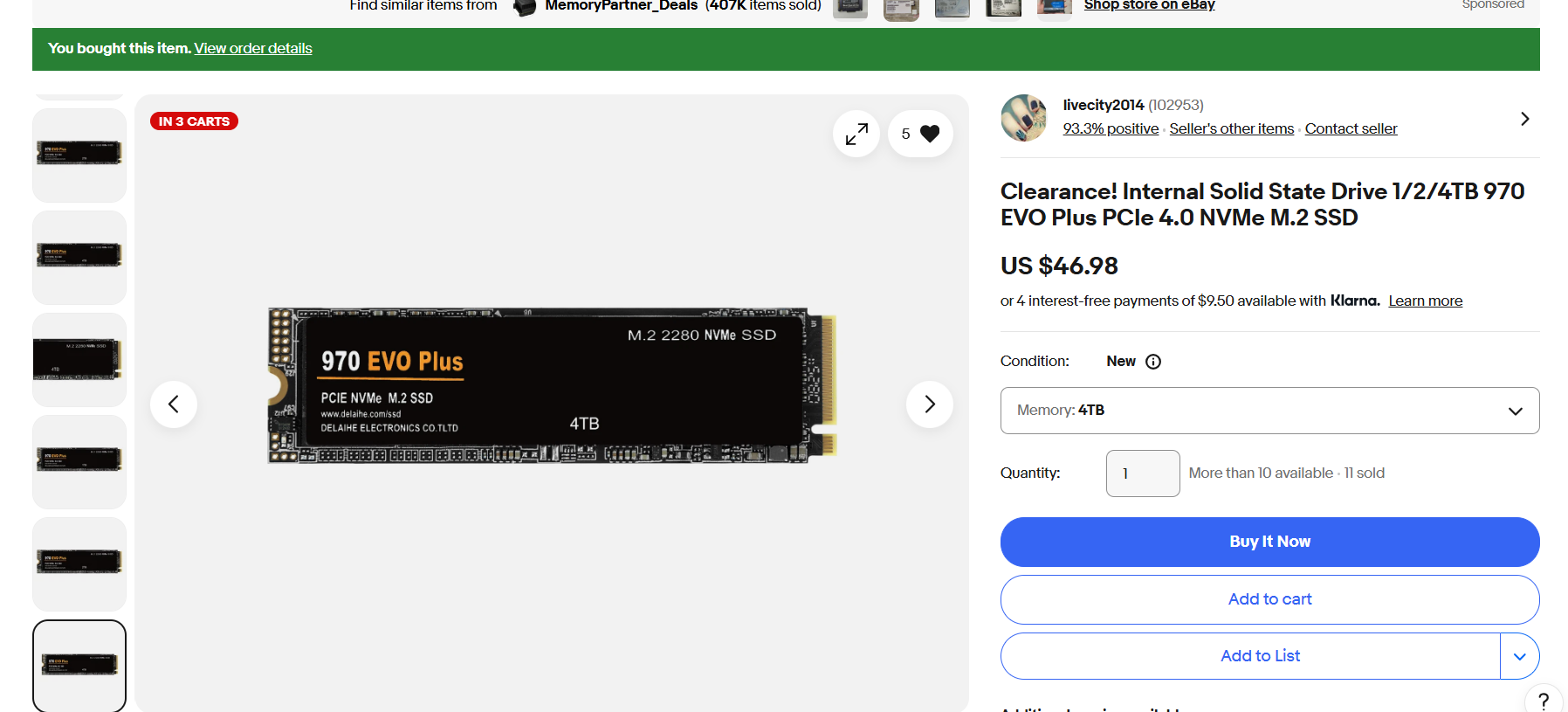Expand the Add to List options arrow
This screenshot has height=712, width=1568.
(x=1520, y=656)
